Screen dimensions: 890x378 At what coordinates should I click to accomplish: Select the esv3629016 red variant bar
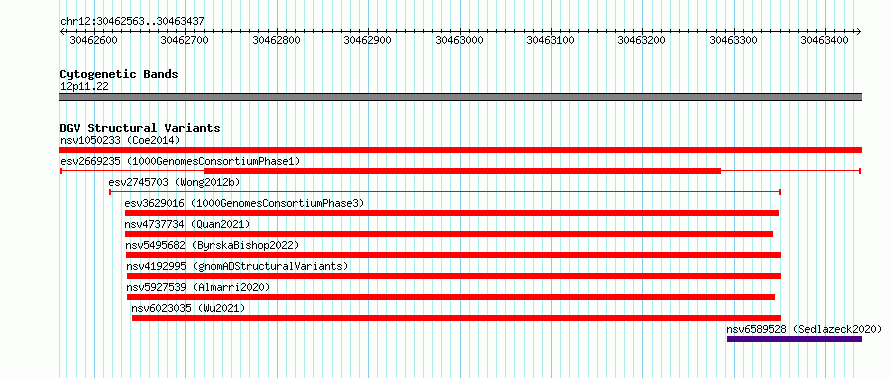point(452,213)
